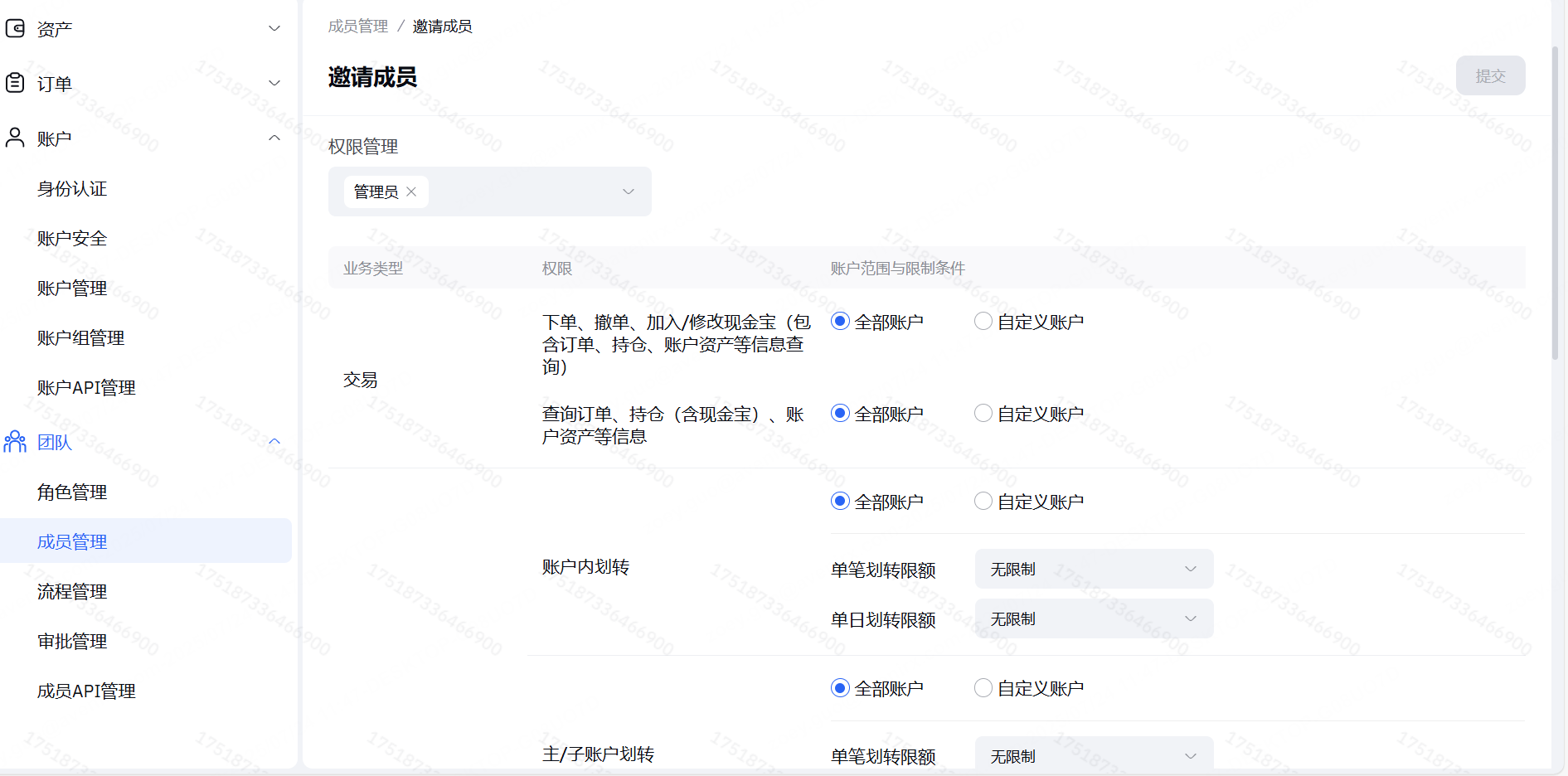Go to 账户API管理 menu item
The image size is (1568, 776).
tap(86, 387)
